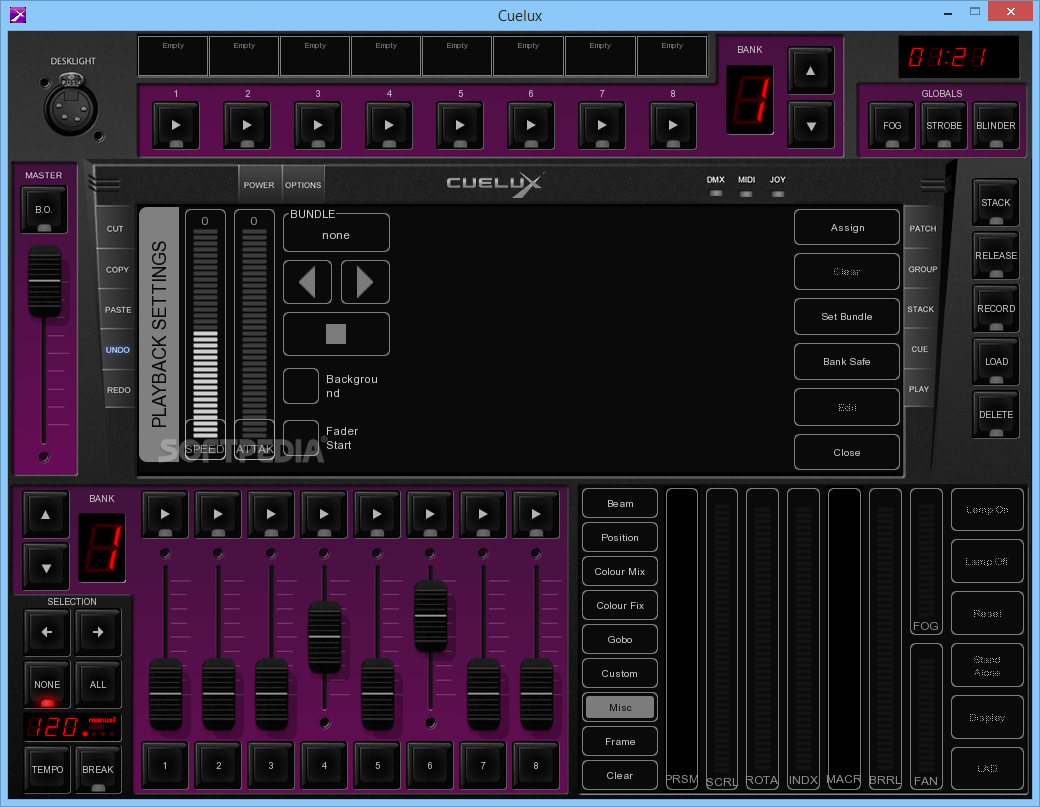Select ALL fixtures in the Selection section

(x=98, y=684)
